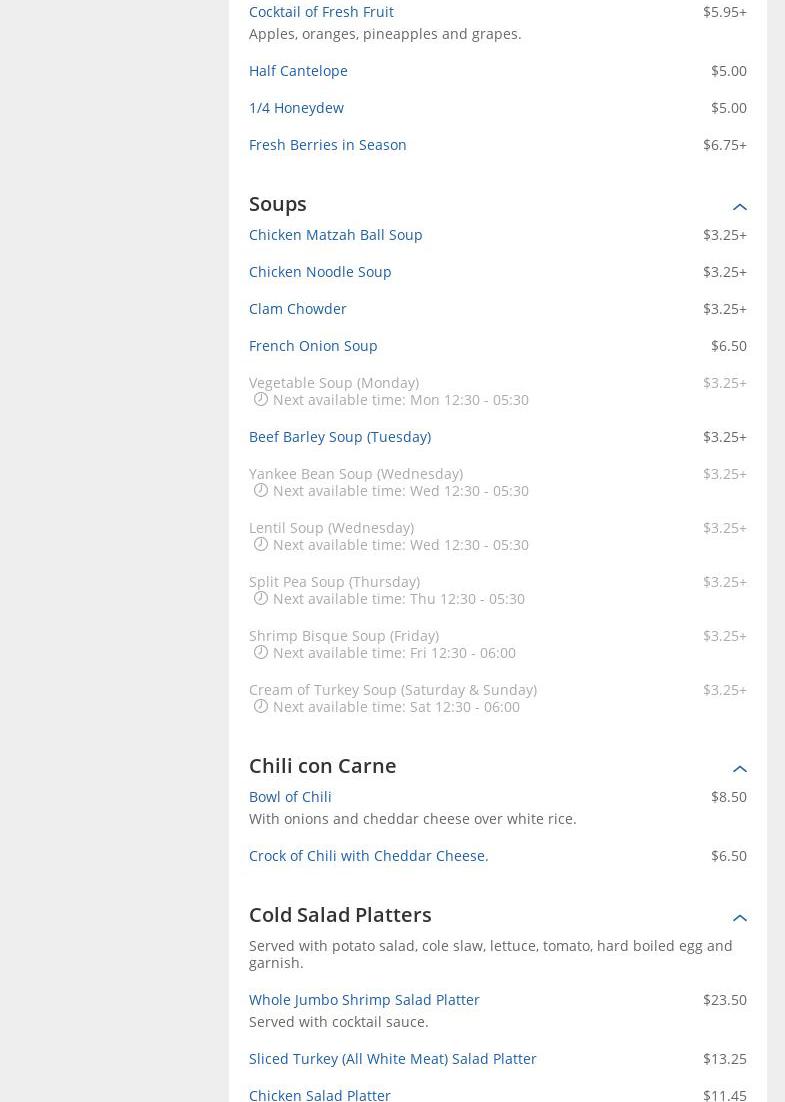Select French Onion Soup

[313, 345]
